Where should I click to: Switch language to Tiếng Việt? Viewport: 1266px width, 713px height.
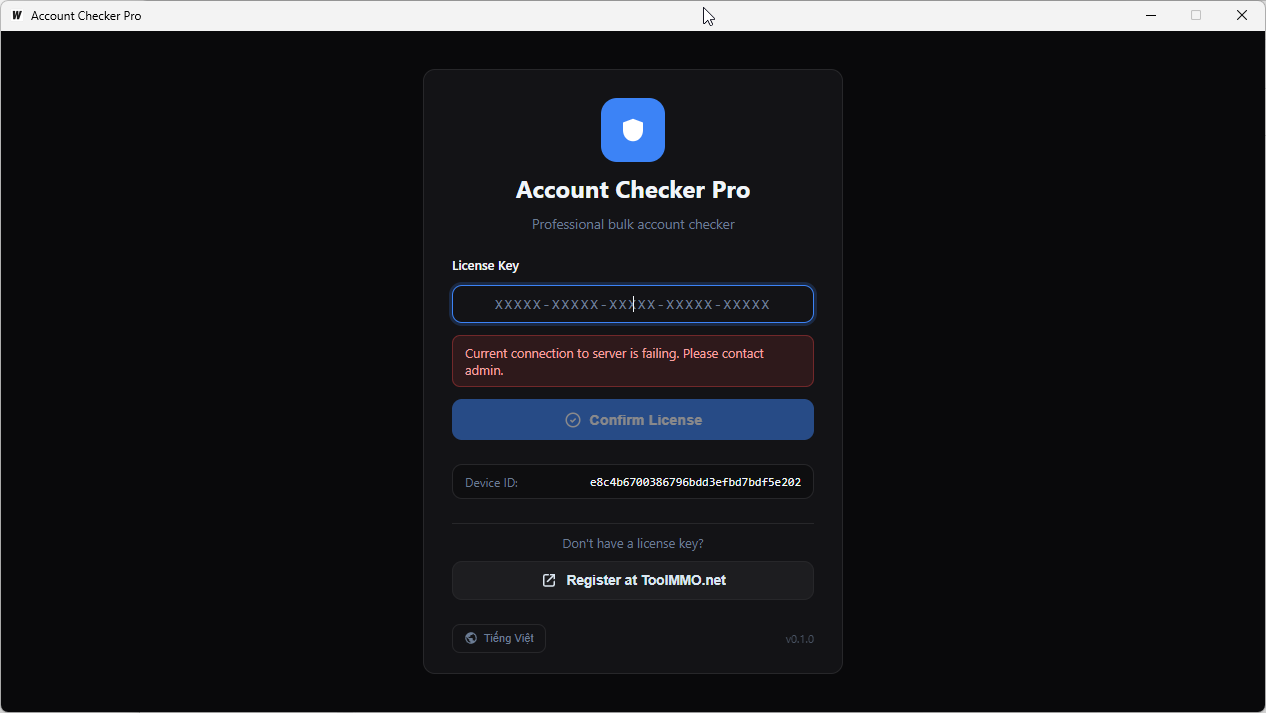(499, 638)
